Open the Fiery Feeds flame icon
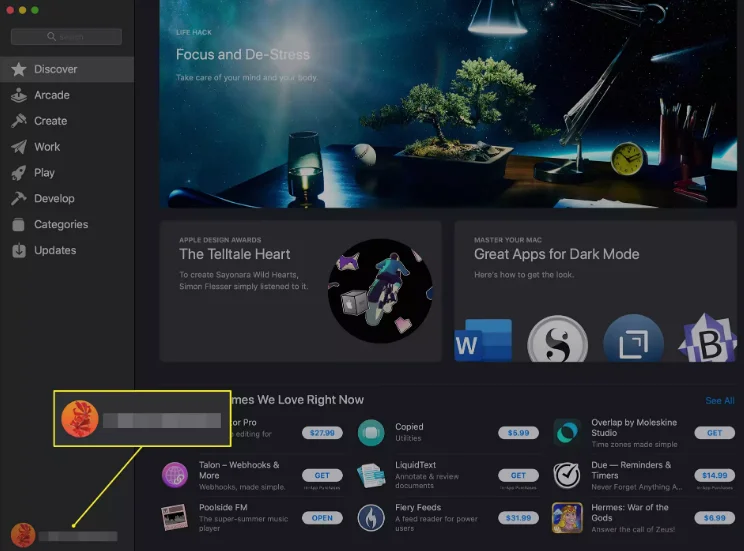This screenshot has width=744, height=551. tap(371, 518)
